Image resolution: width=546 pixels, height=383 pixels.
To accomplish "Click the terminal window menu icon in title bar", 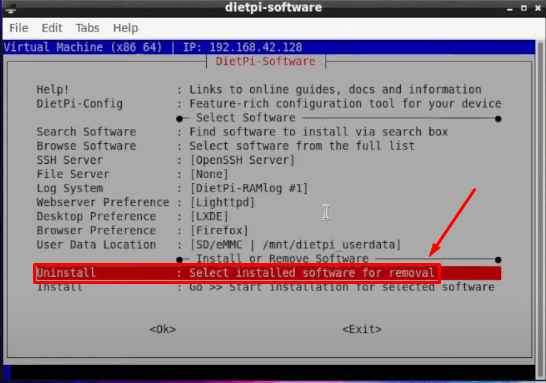I will point(10,8).
